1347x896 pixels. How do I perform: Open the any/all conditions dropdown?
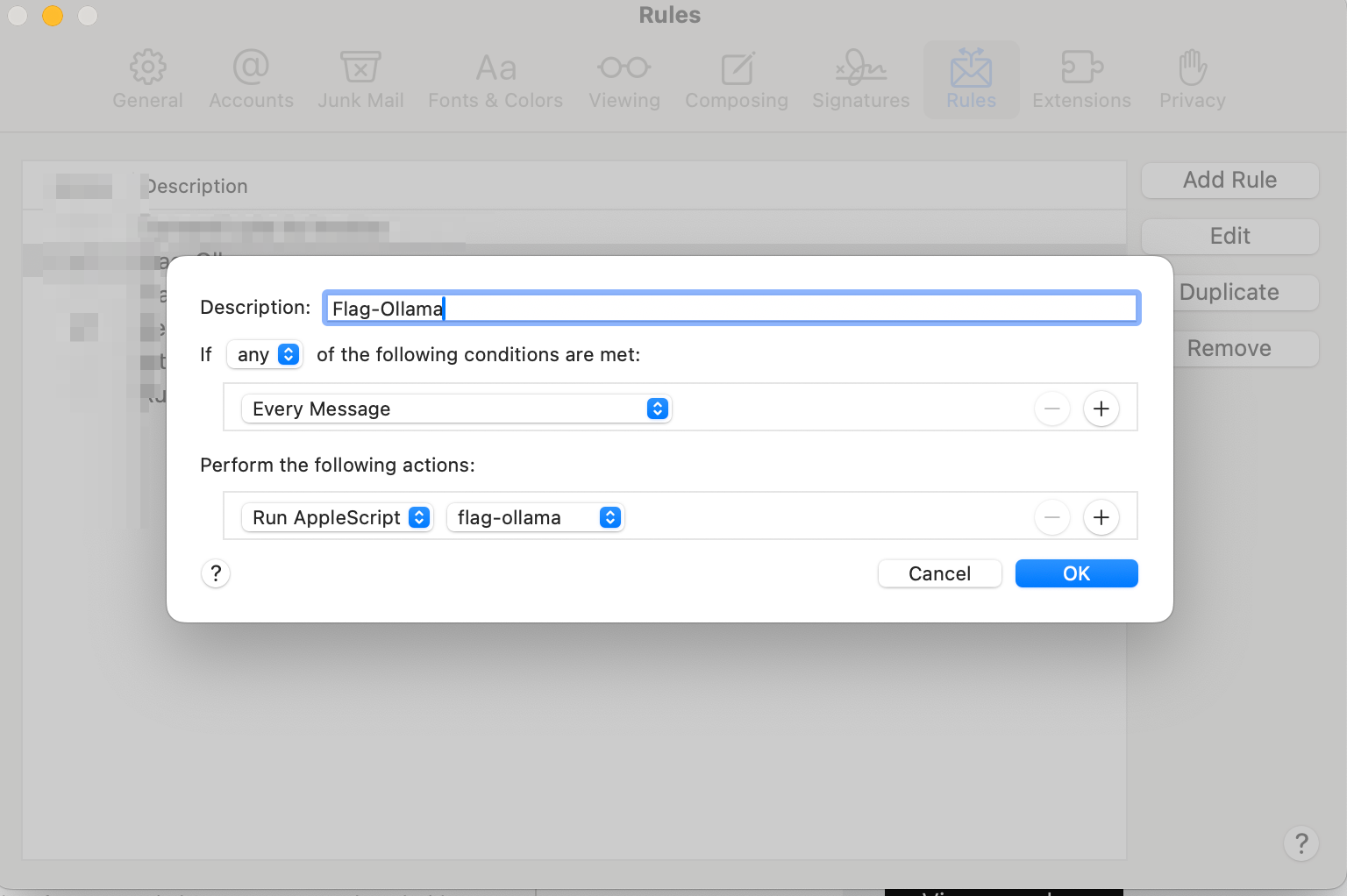(x=264, y=354)
